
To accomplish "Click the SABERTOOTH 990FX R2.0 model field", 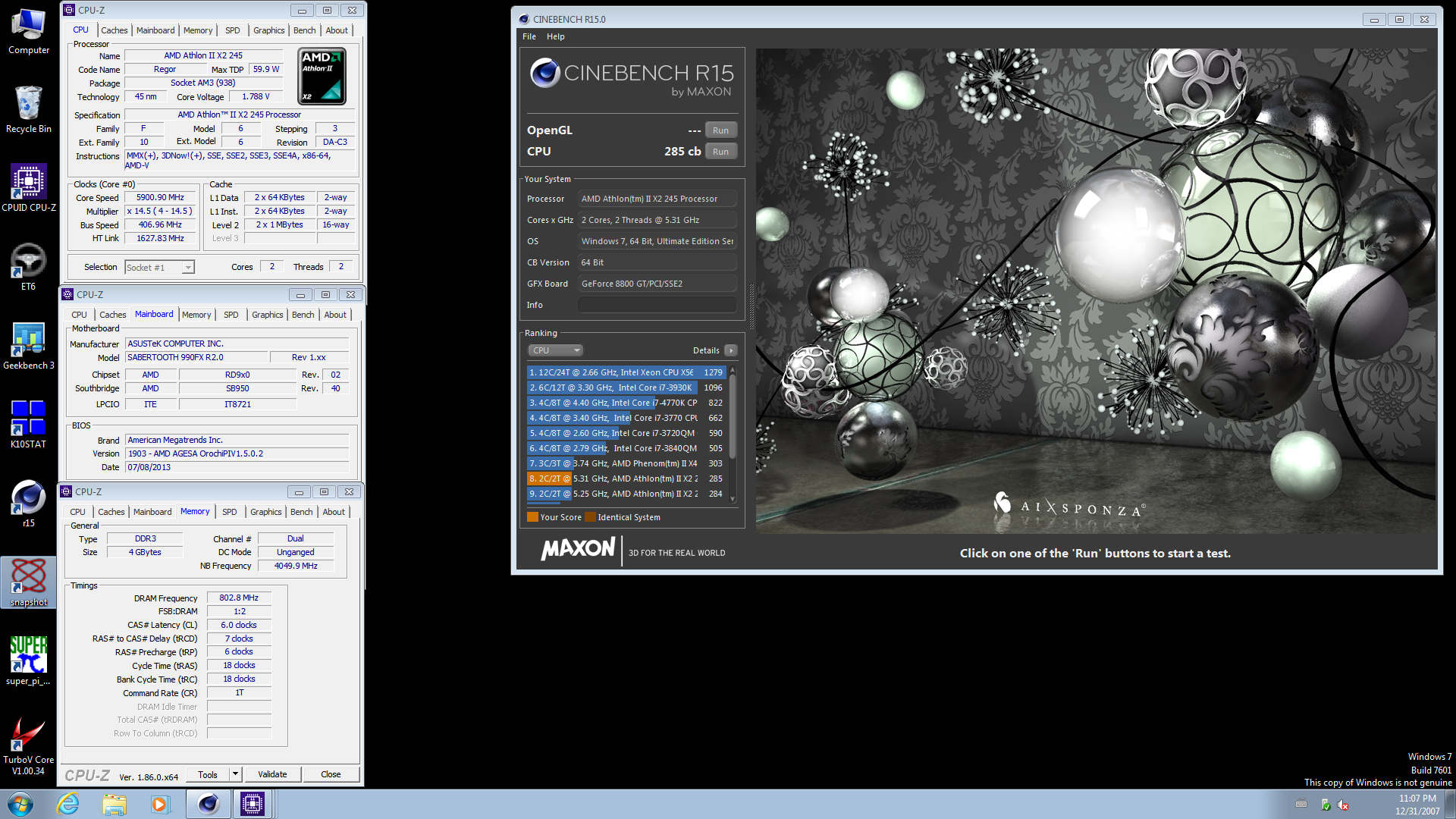I will pyautogui.click(x=197, y=357).
